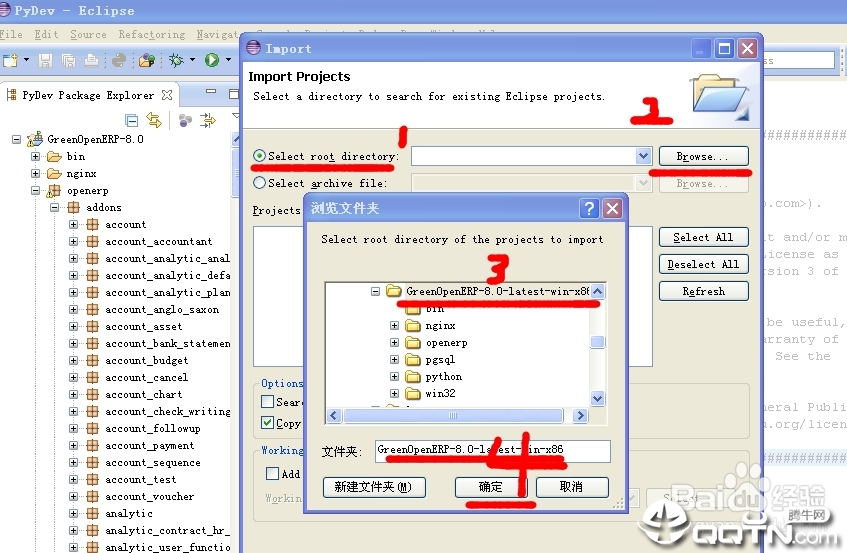
Task: Click the New wizard toolbar icon
Action: point(10,60)
